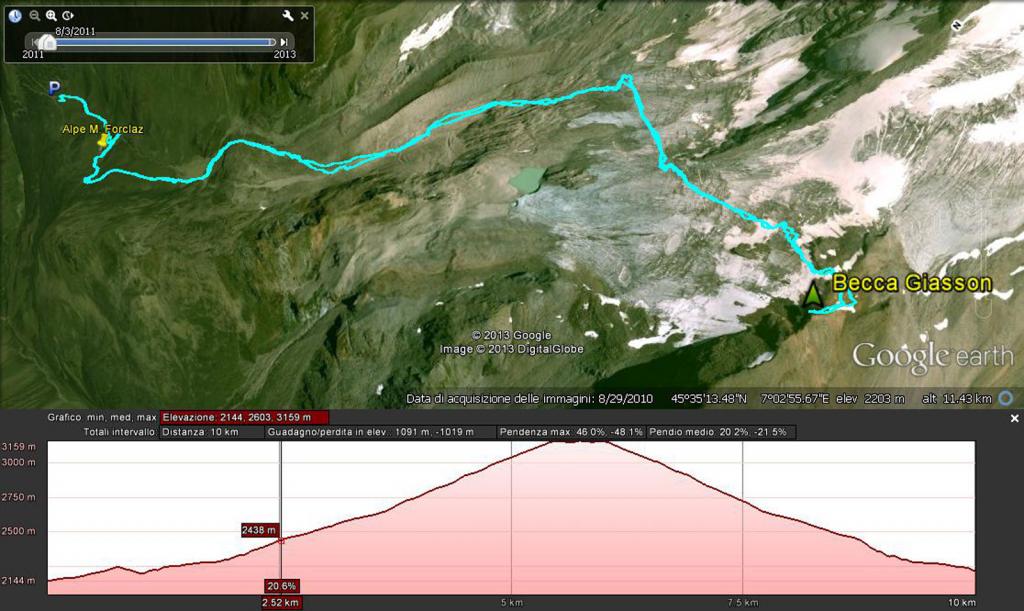The width and height of the screenshot is (1024, 611).
Task: Click the time slider thumb handle
Action: coord(46,41)
